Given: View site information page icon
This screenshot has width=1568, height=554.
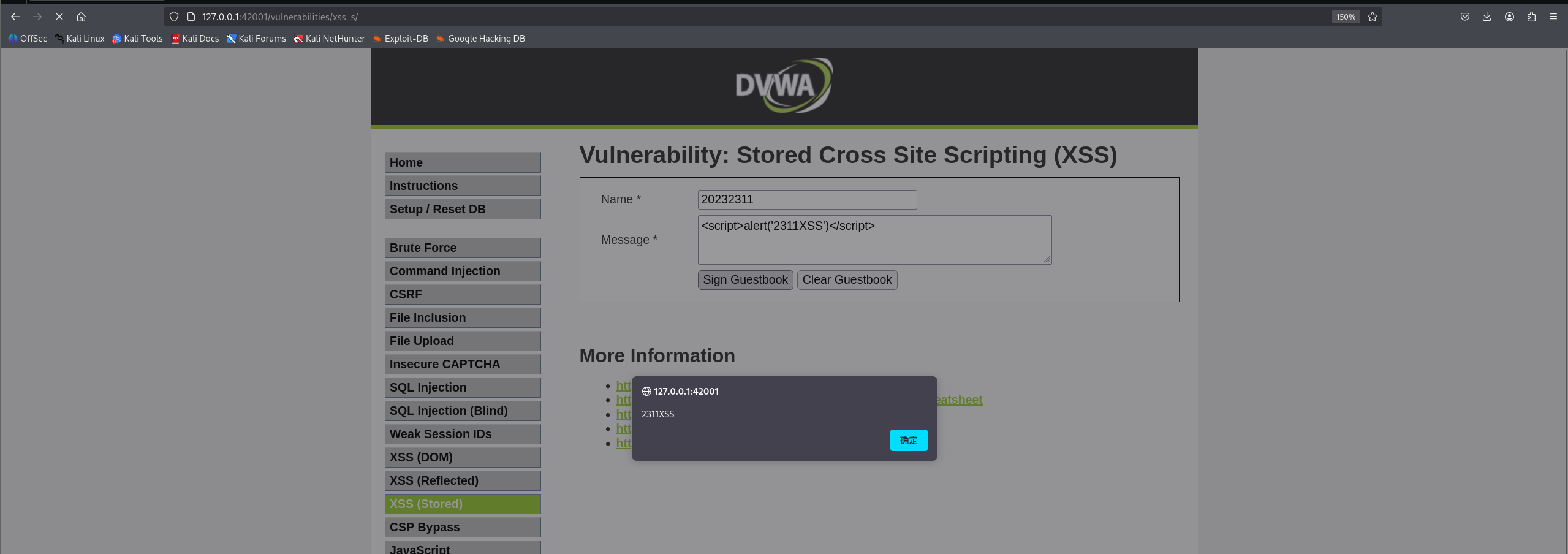Looking at the screenshot, I should pyautogui.click(x=191, y=17).
